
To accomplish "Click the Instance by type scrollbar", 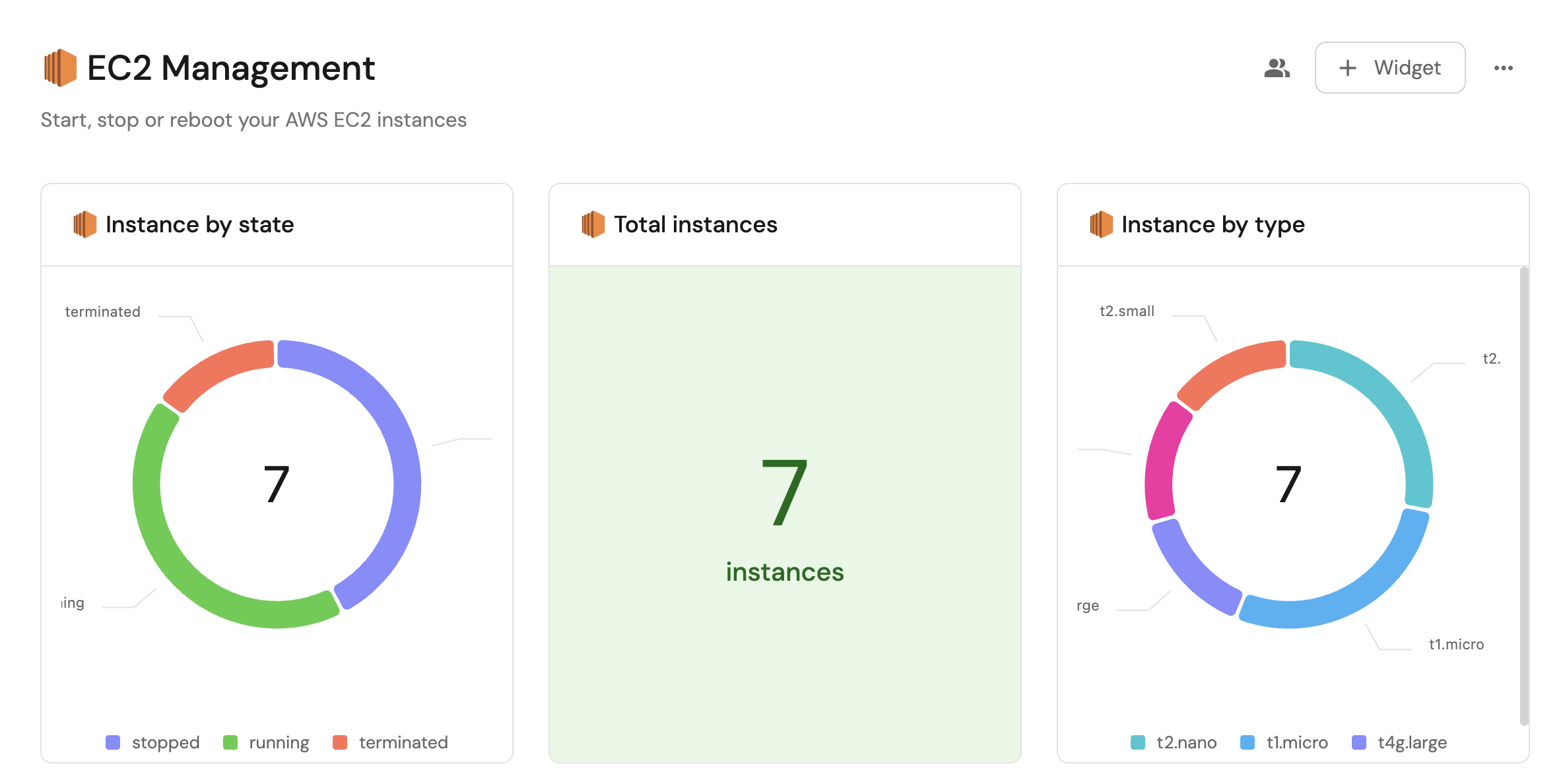I will point(1523,495).
